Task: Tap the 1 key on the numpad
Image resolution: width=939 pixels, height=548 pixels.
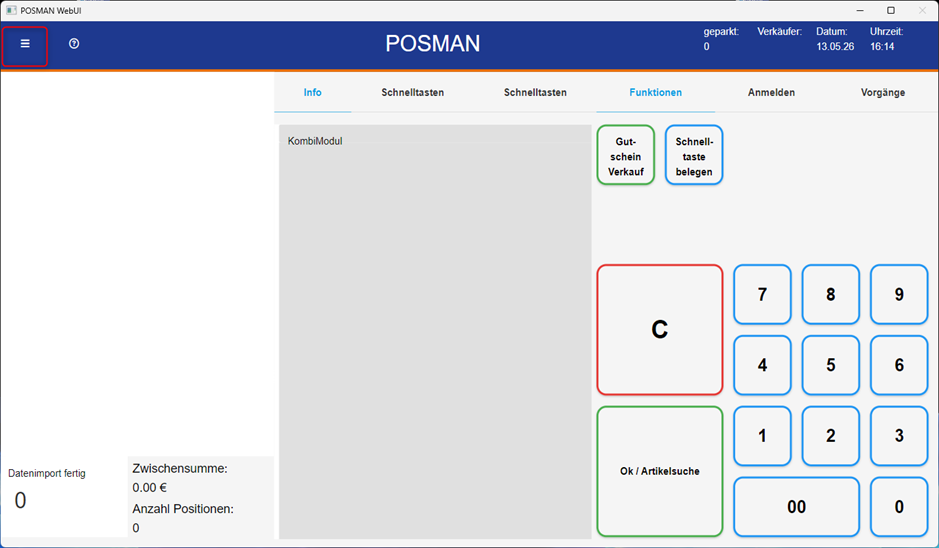Action: click(762, 436)
